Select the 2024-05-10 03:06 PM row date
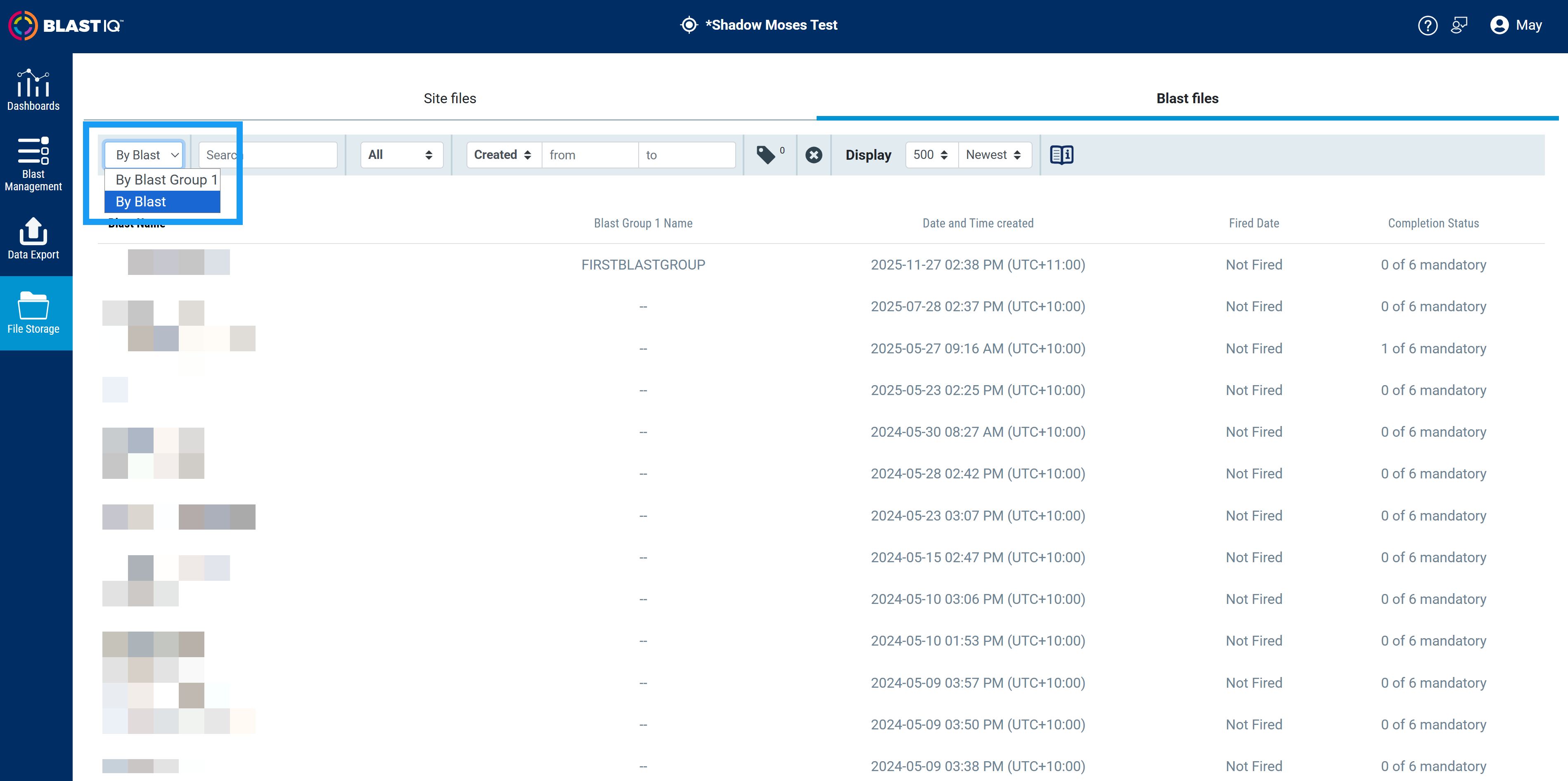The width and height of the screenshot is (1568, 781). pyautogui.click(x=978, y=600)
